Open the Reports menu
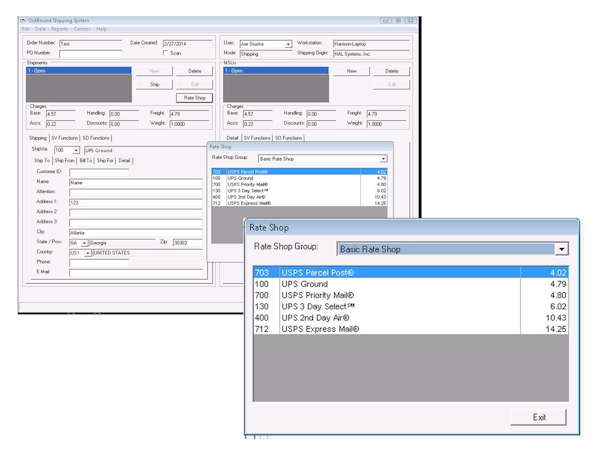This screenshot has width=600, height=450. coord(59,29)
